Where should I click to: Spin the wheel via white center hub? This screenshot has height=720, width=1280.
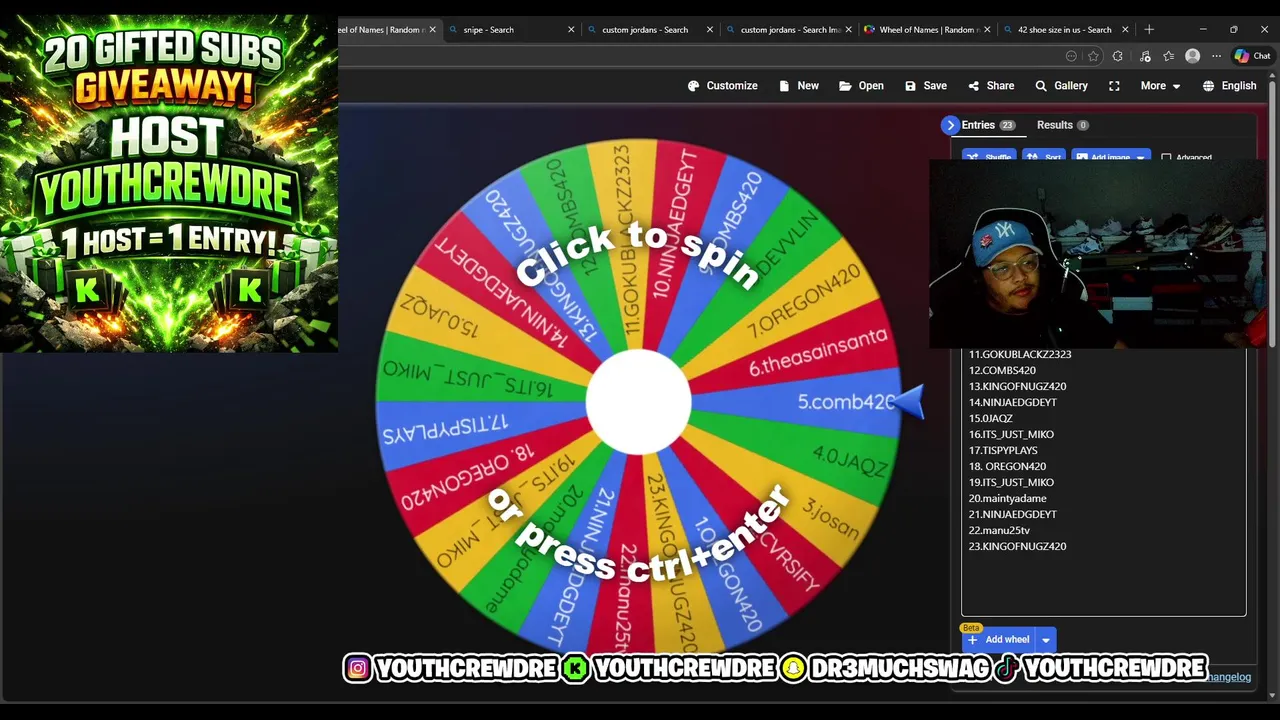[638, 401]
